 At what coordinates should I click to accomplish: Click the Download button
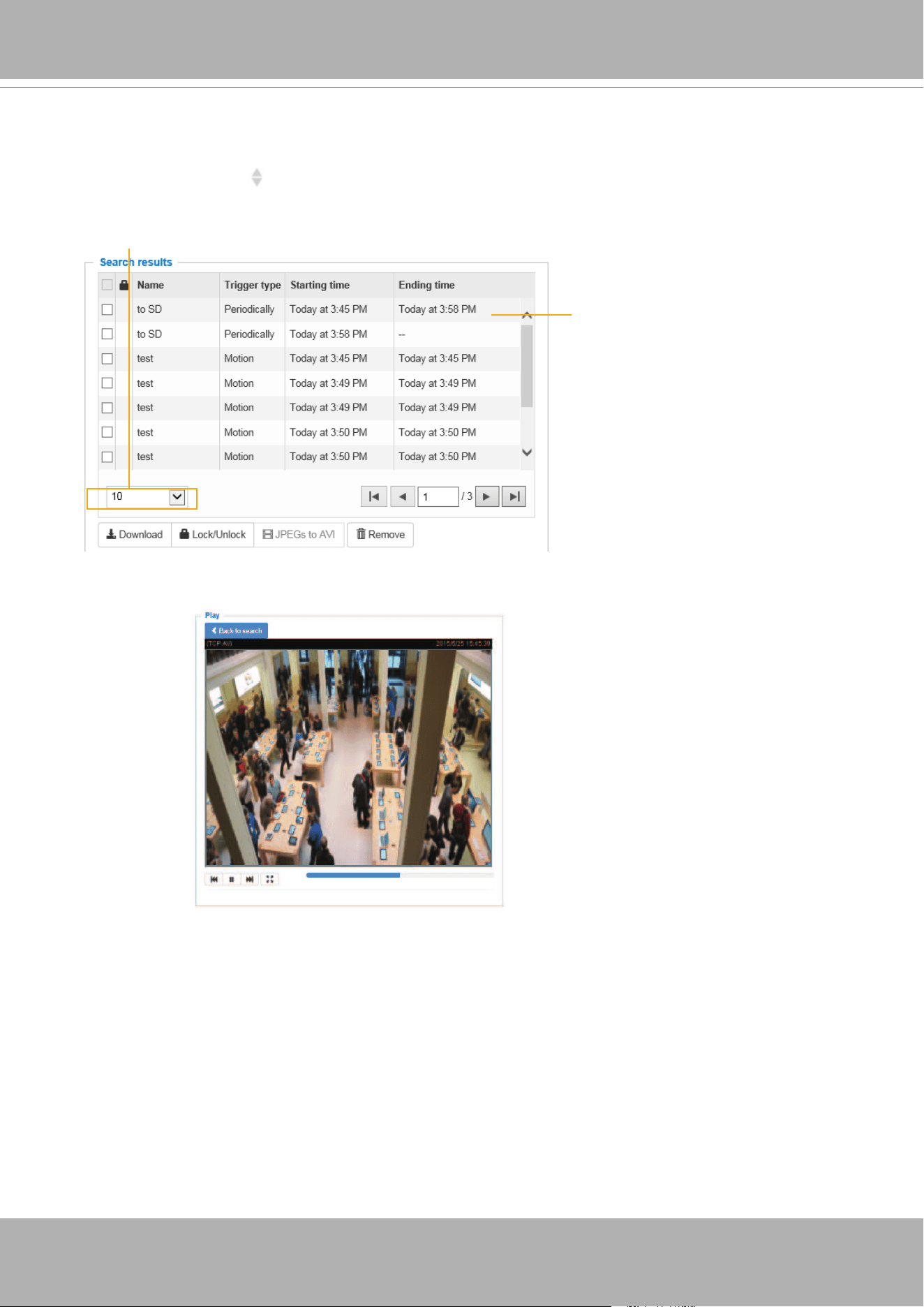click(135, 535)
